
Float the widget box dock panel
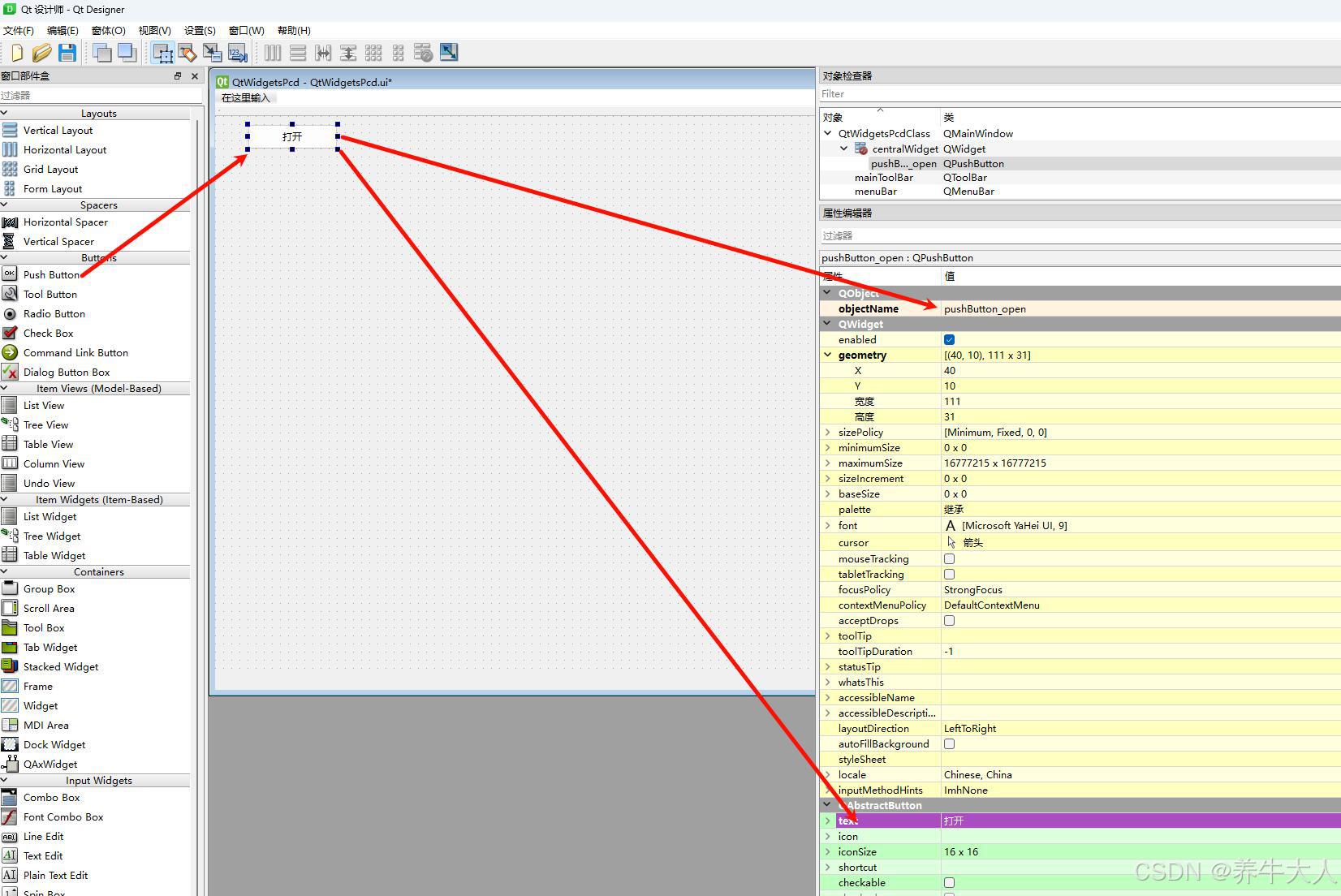tap(178, 75)
